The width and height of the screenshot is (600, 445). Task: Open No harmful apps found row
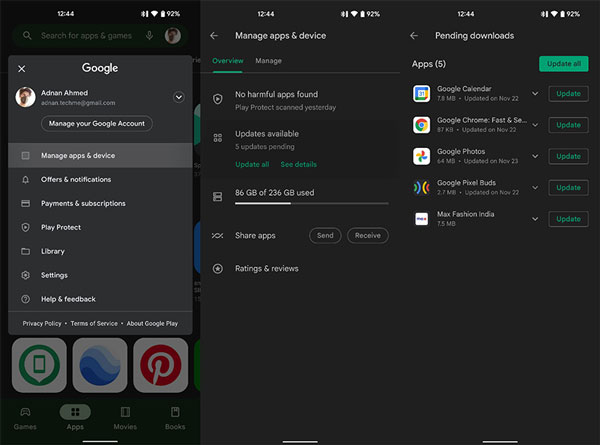(300, 101)
